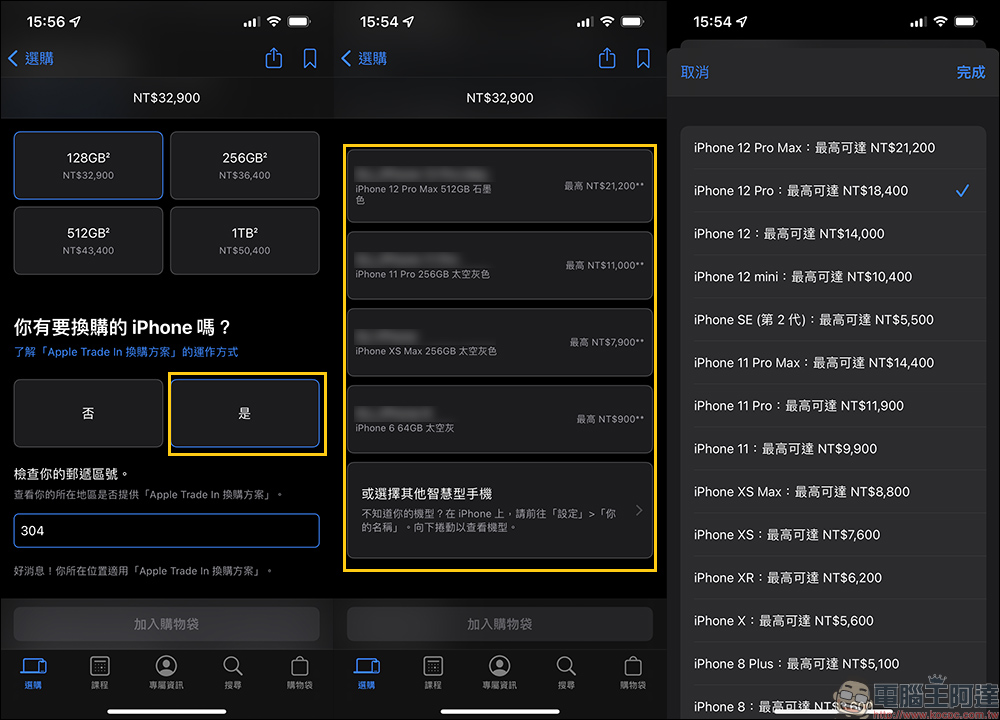Select the iPhone 11 Pro 256GB 太空灰色 trade-in device
The width and height of the screenshot is (1000, 720).
pos(500,265)
